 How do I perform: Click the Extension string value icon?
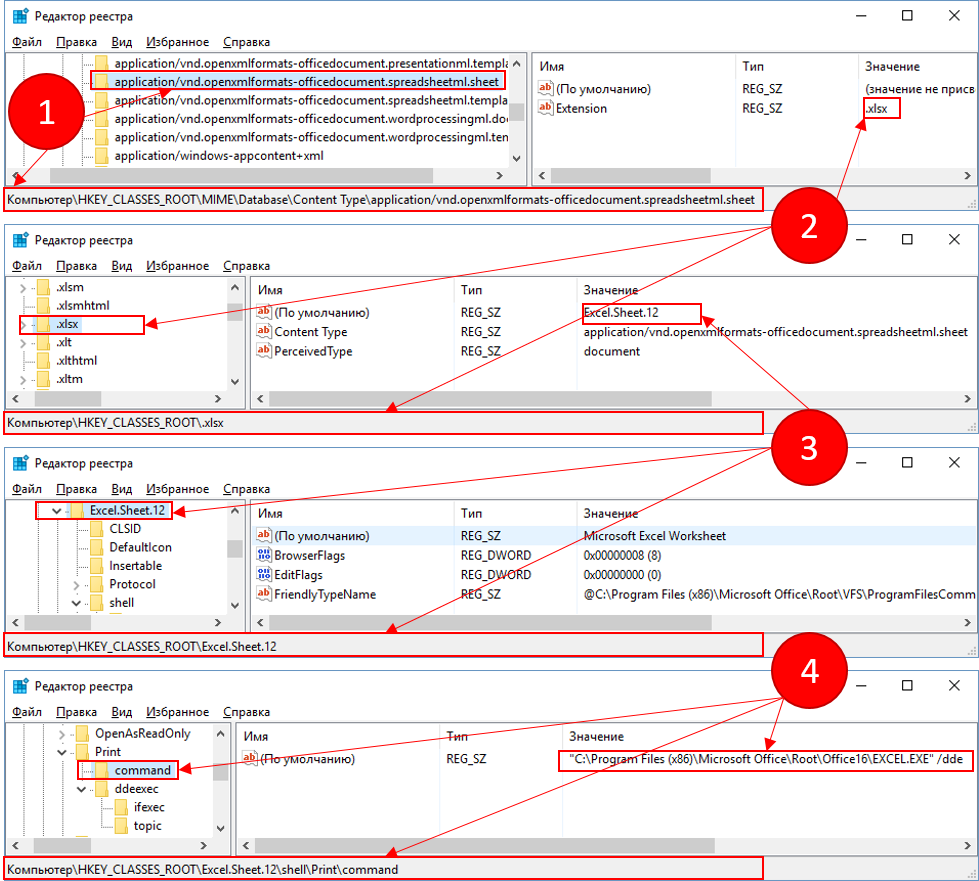point(545,109)
